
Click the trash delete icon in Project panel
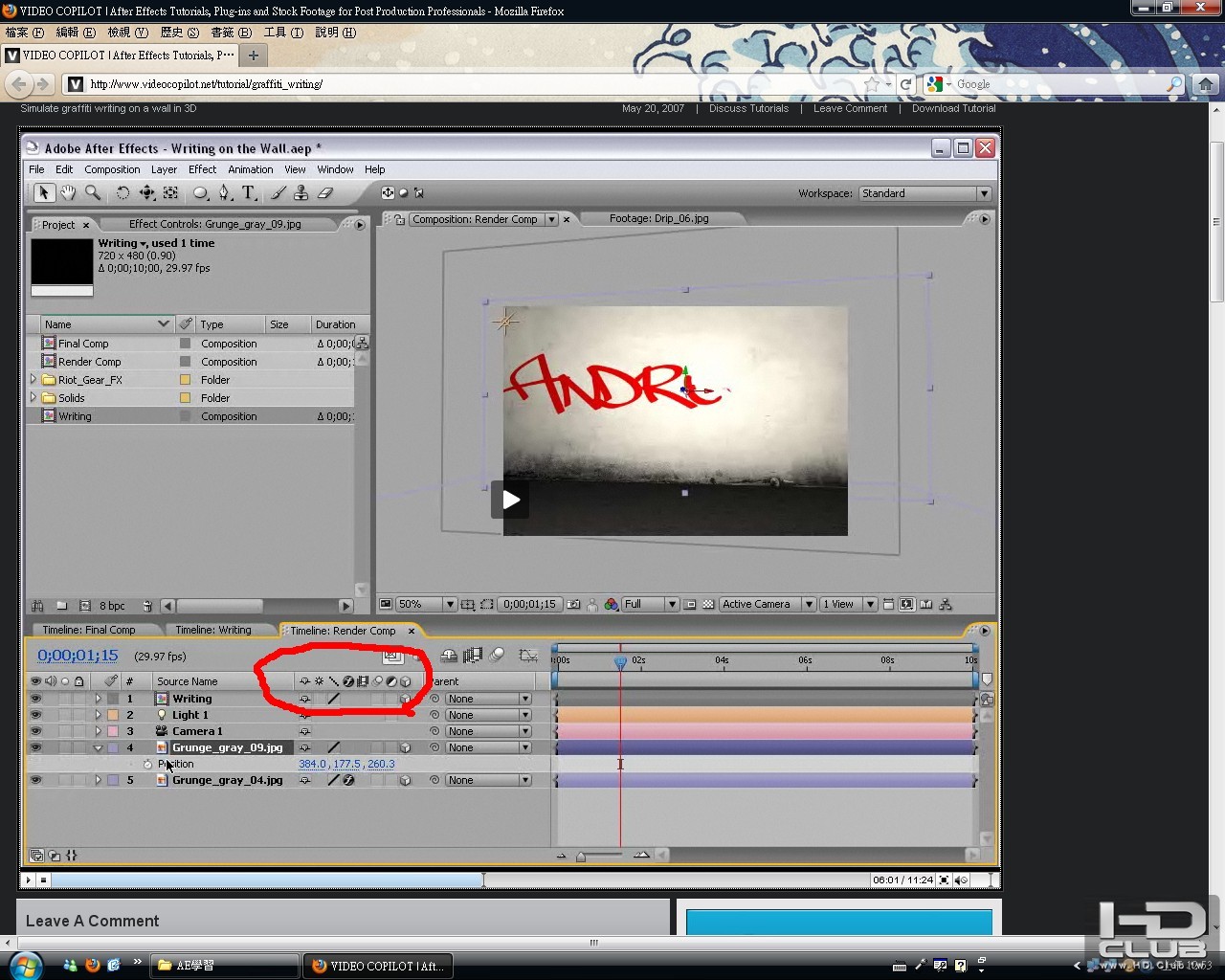(x=147, y=606)
